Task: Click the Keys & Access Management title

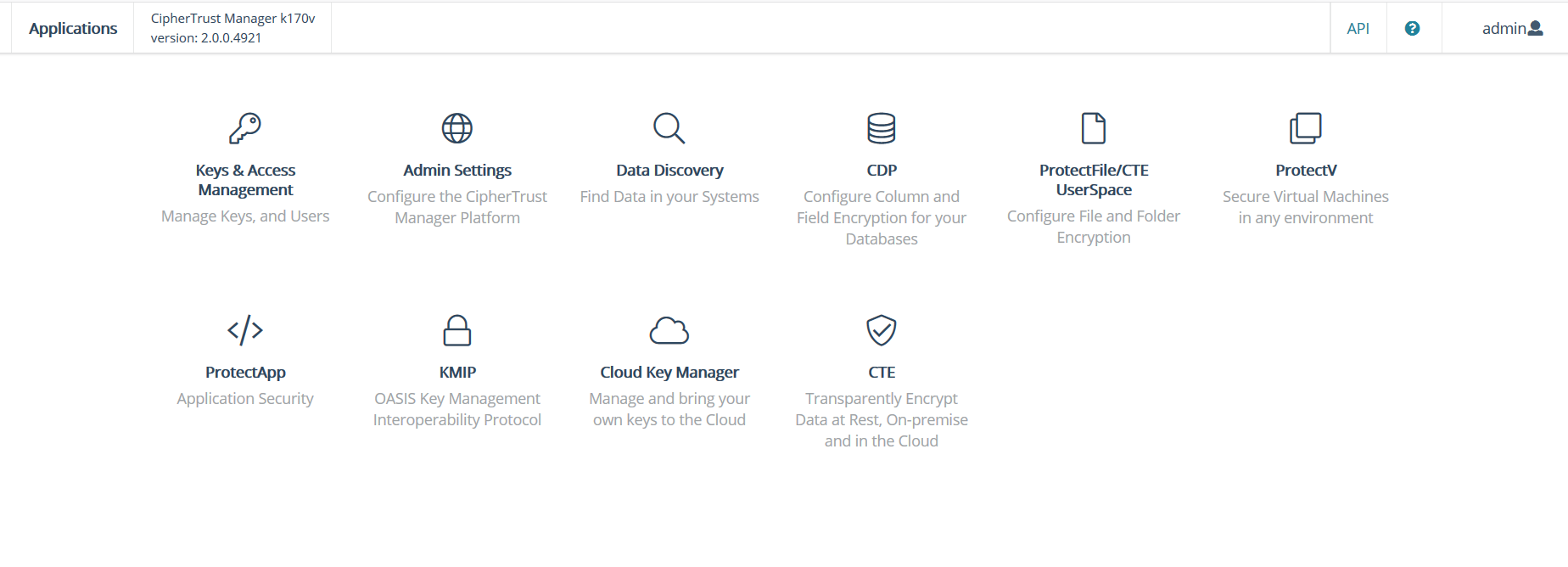Action: [245, 180]
